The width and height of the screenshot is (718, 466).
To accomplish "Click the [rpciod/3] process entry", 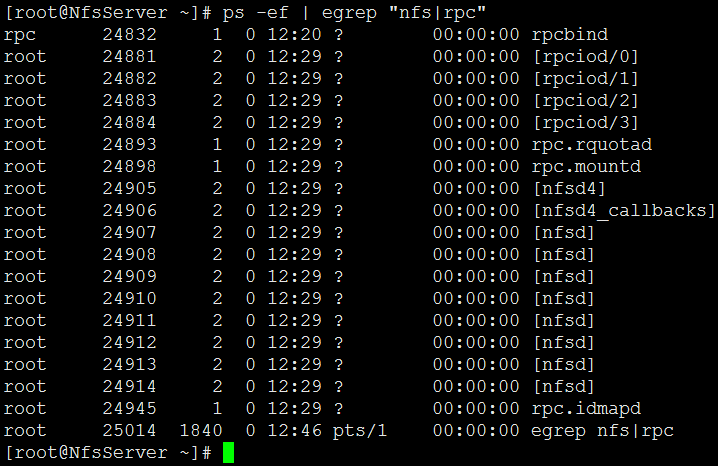I will 586,123.
